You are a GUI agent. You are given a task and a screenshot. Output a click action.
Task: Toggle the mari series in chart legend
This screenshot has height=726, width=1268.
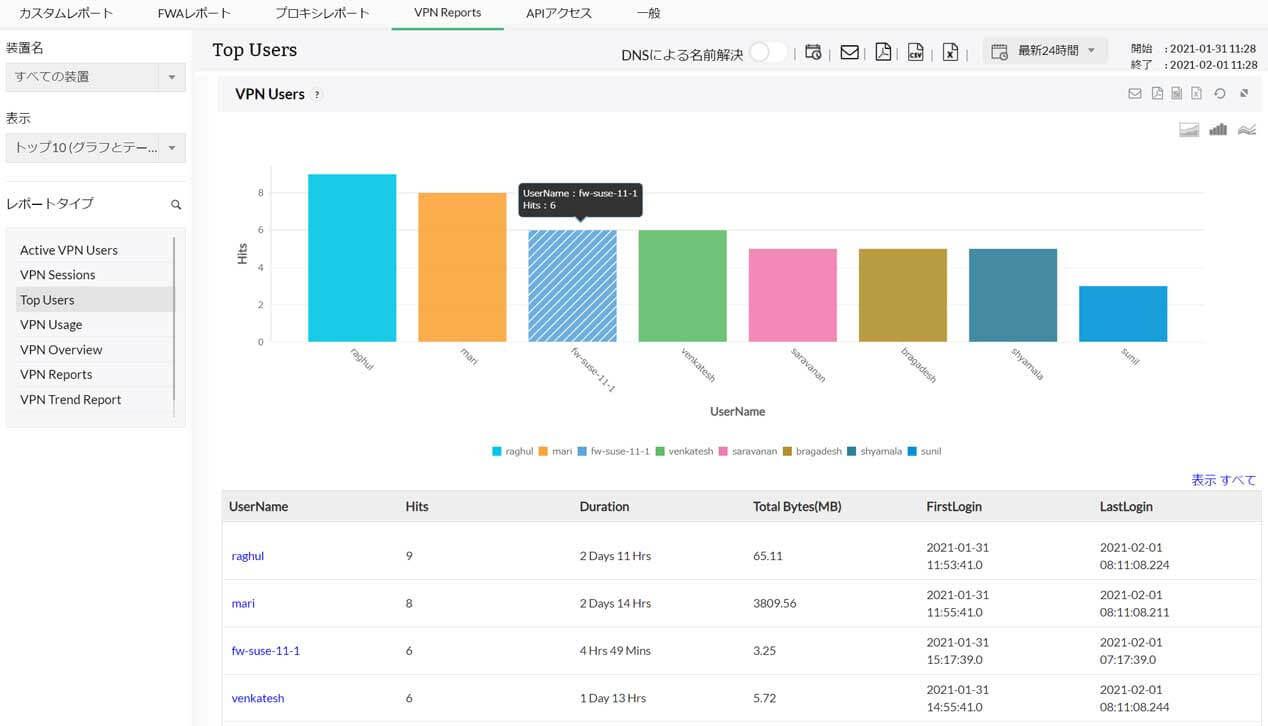pyautogui.click(x=555, y=452)
